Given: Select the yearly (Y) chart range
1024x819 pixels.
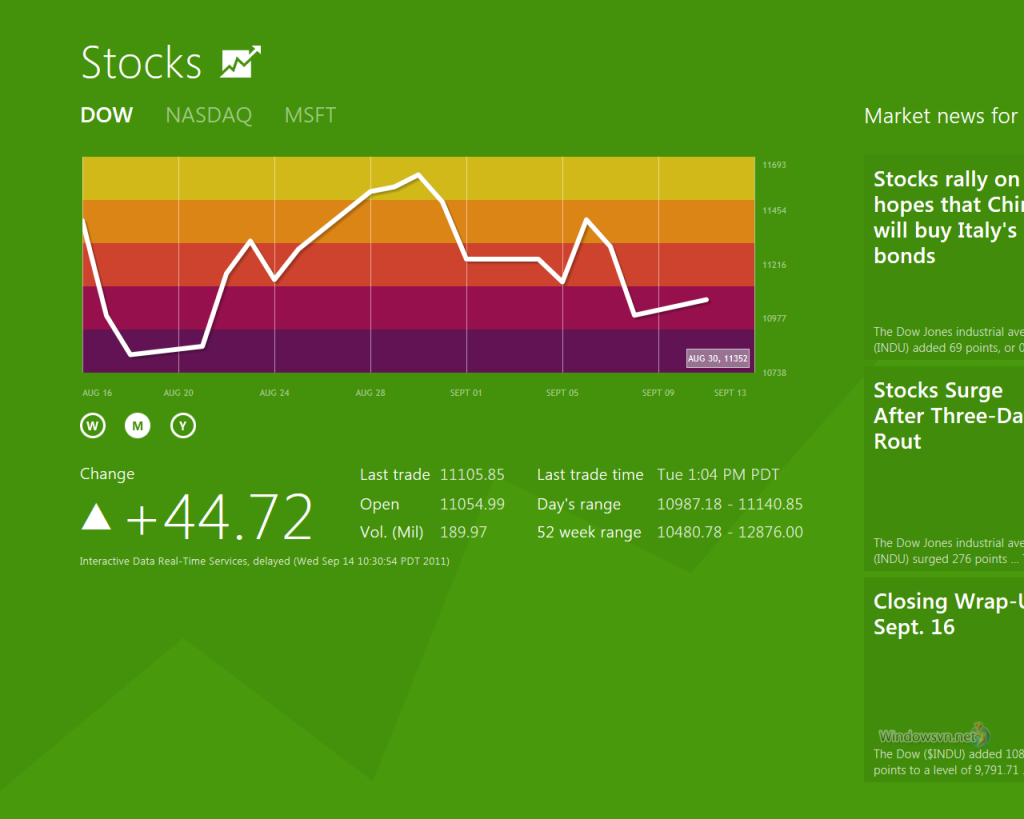Looking at the screenshot, I should [183, 426].
